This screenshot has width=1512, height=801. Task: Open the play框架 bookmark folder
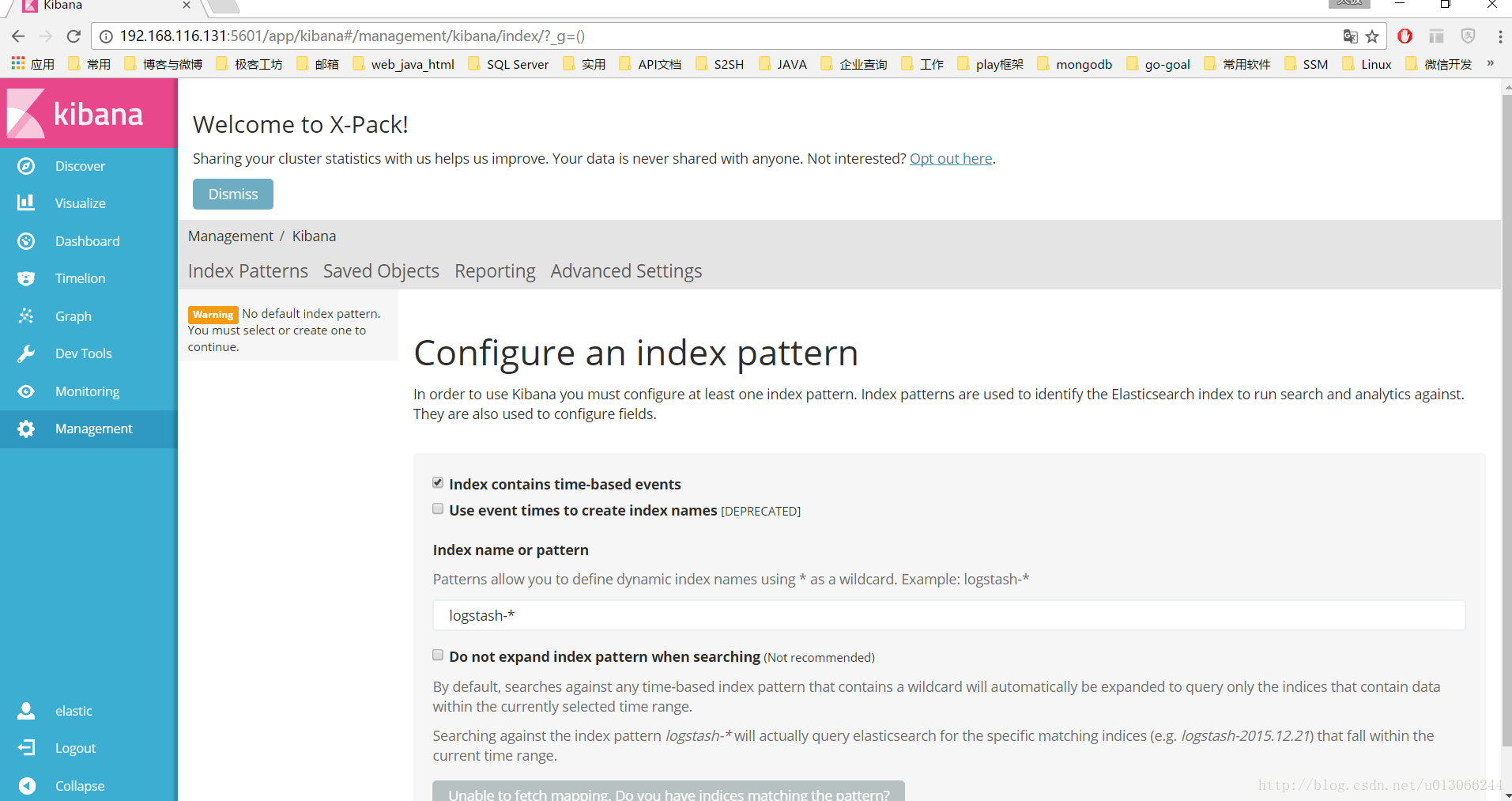coord(990,64)
